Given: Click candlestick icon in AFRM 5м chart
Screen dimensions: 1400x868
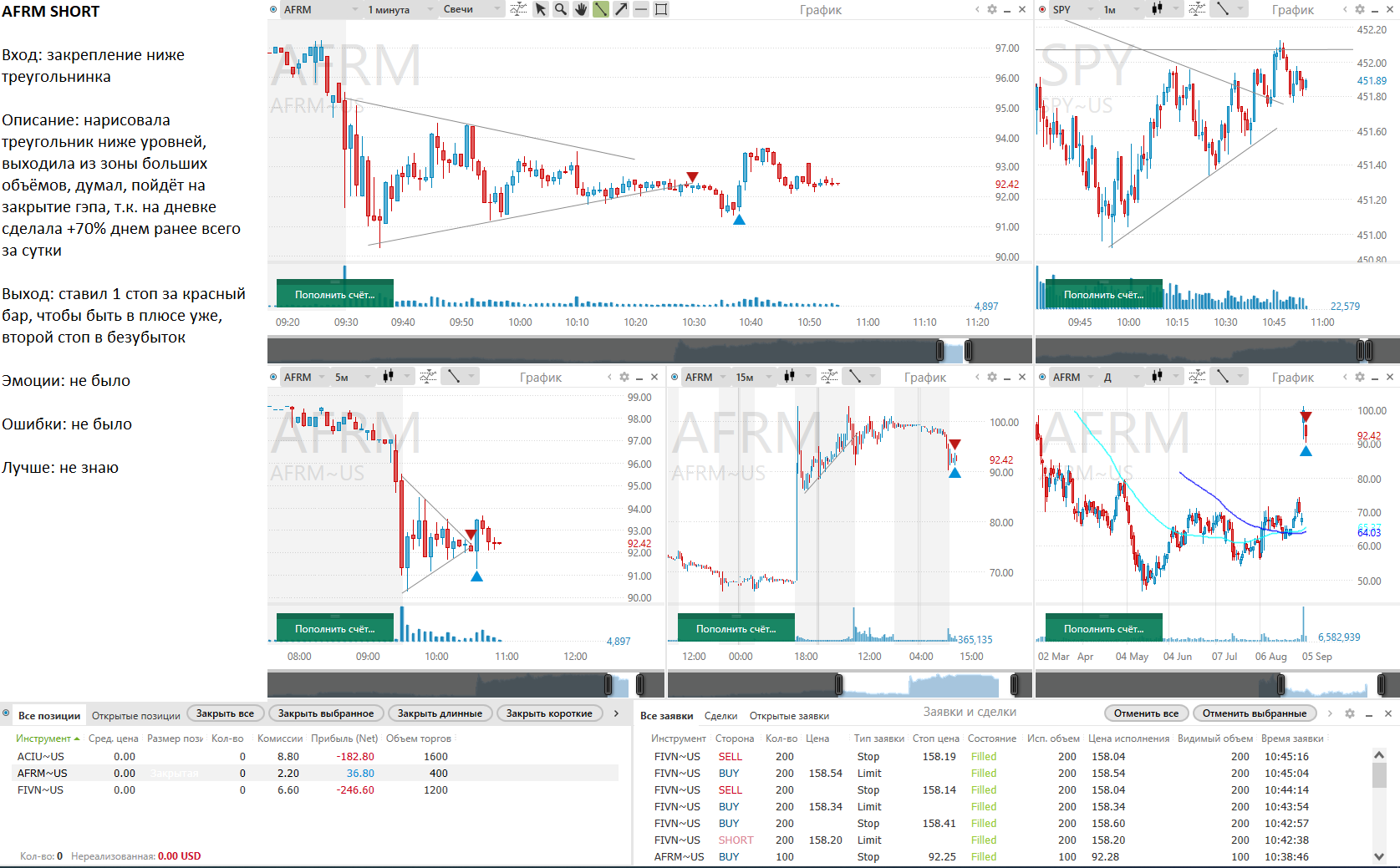Looking at the screenshot, I should (x=388, y=377).
